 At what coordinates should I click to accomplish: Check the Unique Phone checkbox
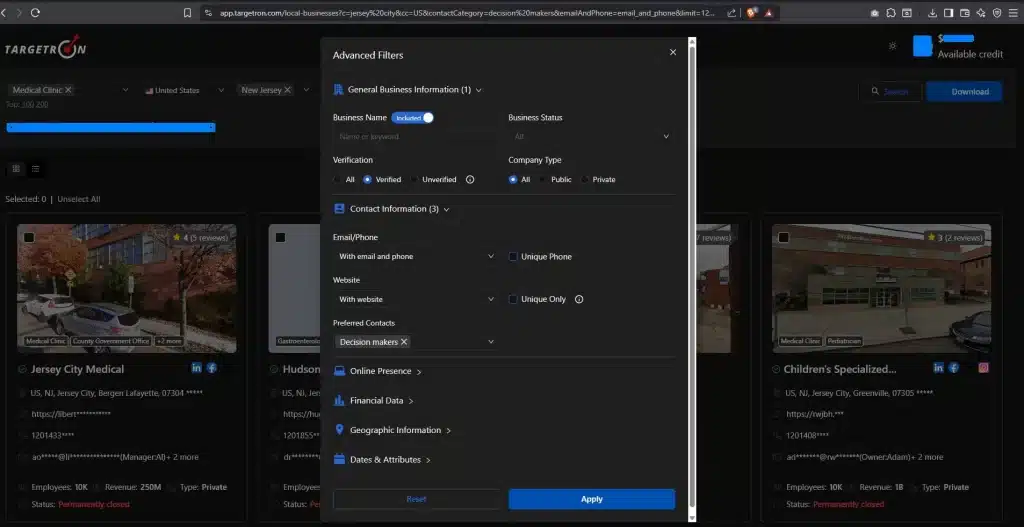[x=513, y=257]
